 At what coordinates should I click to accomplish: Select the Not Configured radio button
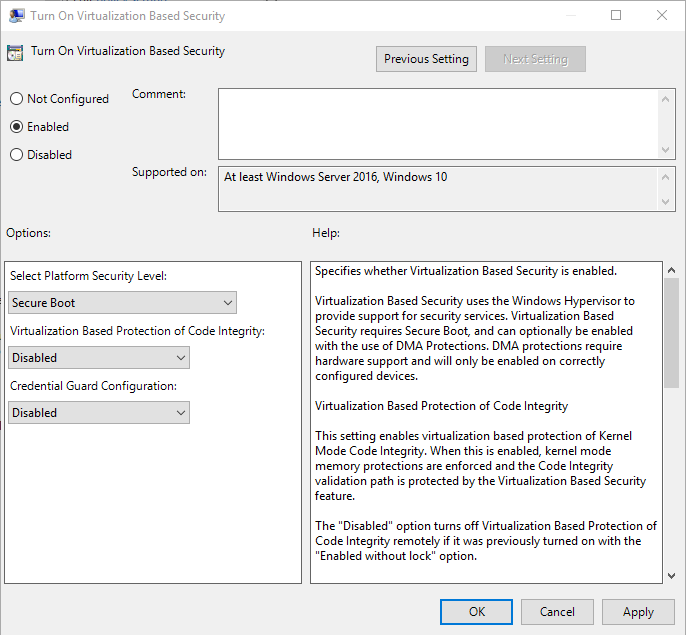(x=16, y=99)
